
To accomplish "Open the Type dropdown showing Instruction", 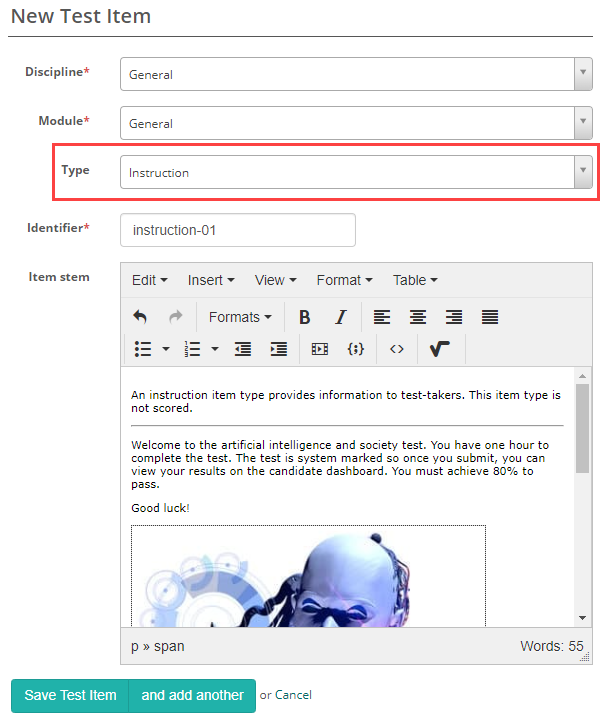I will coord(356,172).
